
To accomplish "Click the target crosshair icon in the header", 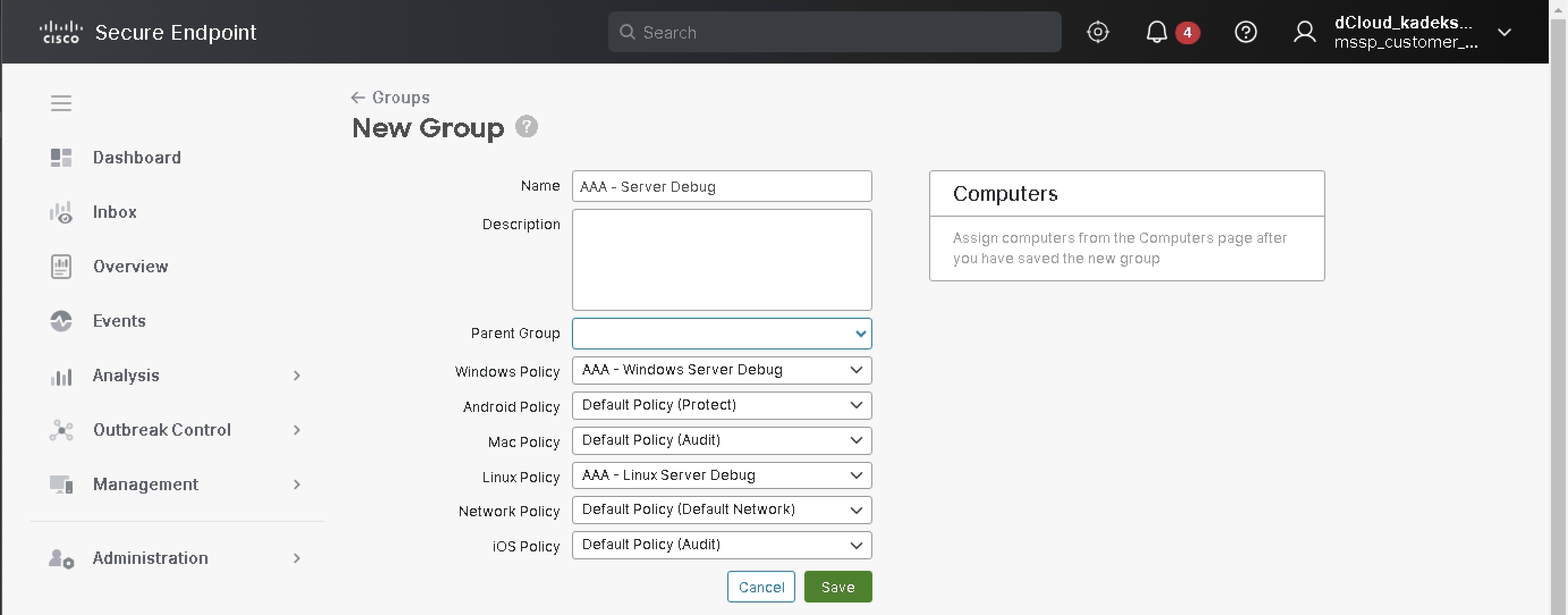I will tap(1097, 32).
